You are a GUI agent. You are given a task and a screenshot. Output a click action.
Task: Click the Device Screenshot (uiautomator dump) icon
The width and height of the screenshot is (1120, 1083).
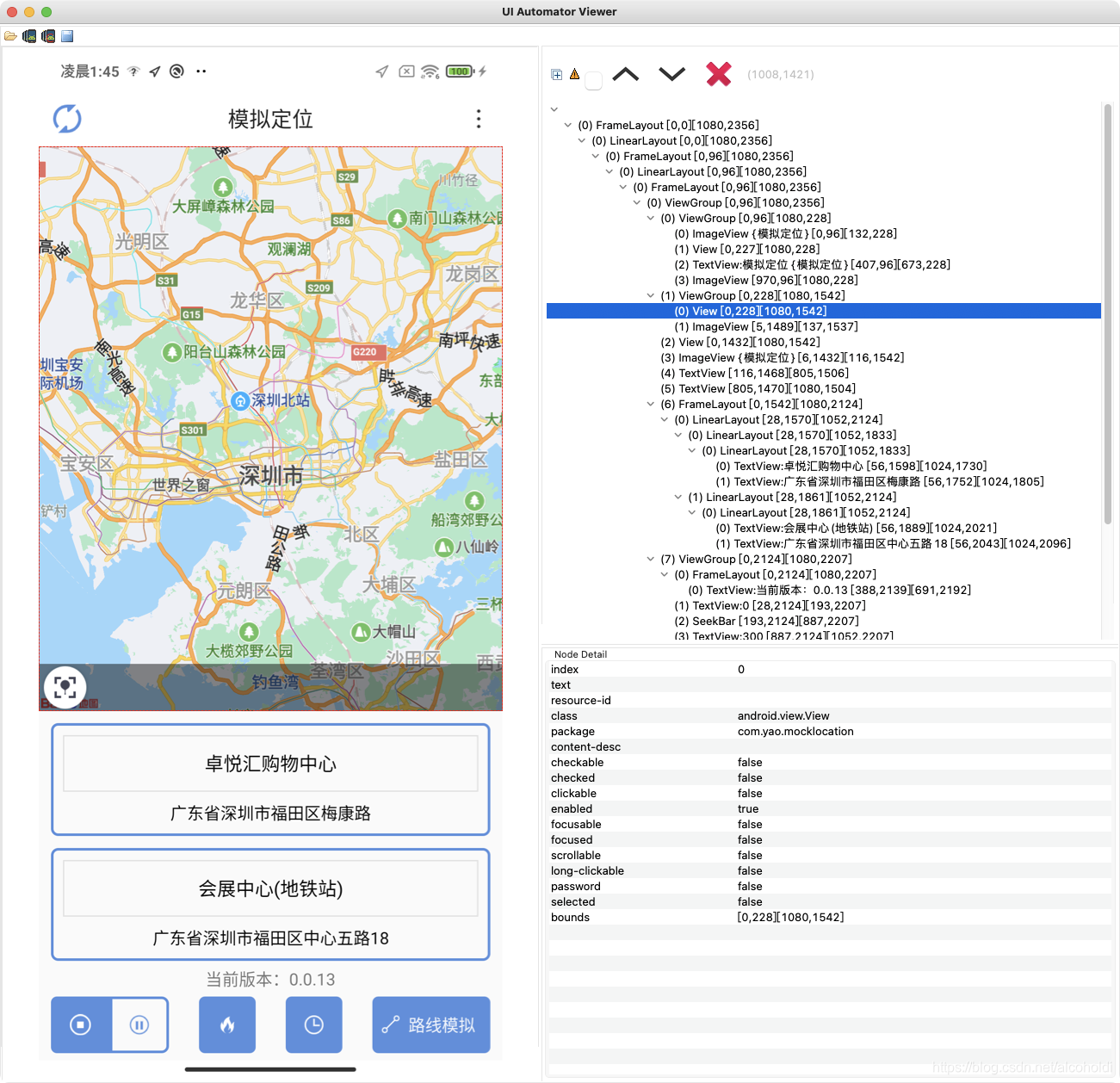pyautogui.click(x=29, y=36)
